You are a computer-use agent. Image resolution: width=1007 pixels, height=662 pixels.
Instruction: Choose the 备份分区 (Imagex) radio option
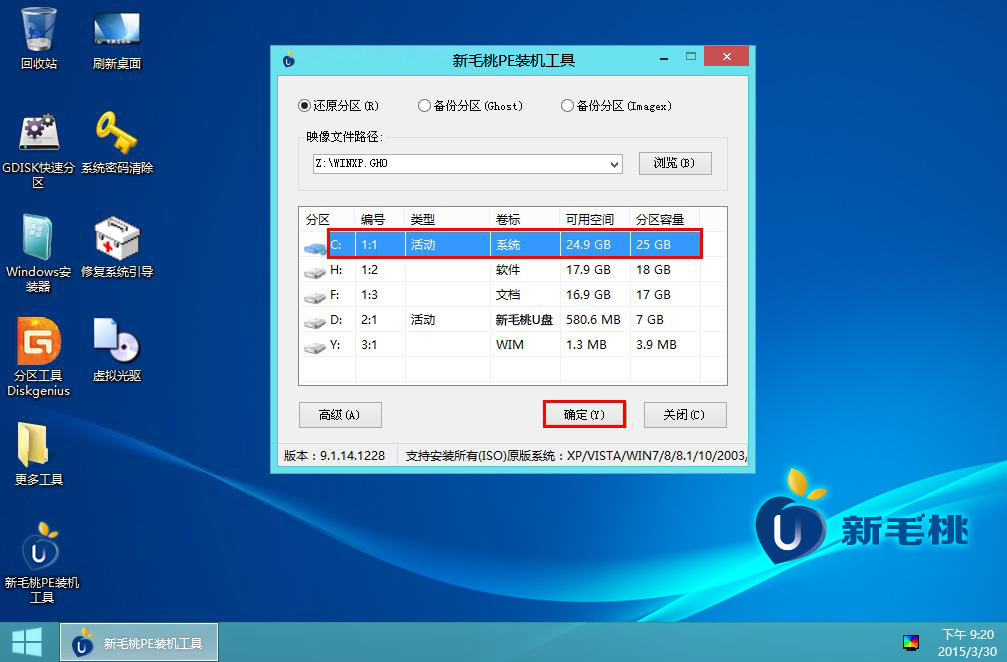pos(568,106)
